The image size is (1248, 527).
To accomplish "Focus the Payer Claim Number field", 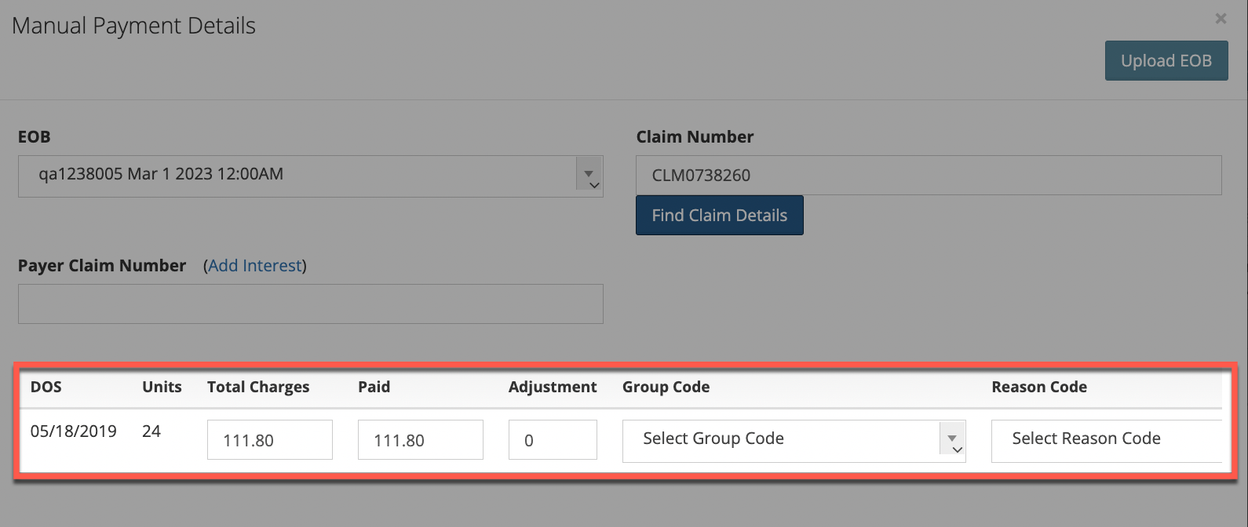I will (310, 304).
